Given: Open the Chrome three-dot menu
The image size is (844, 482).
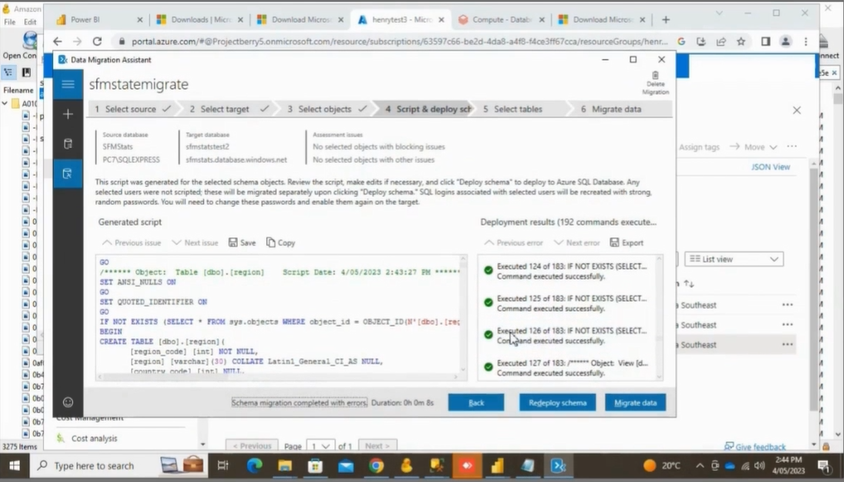Looking at the screenshot, I should tap(806, 41).
